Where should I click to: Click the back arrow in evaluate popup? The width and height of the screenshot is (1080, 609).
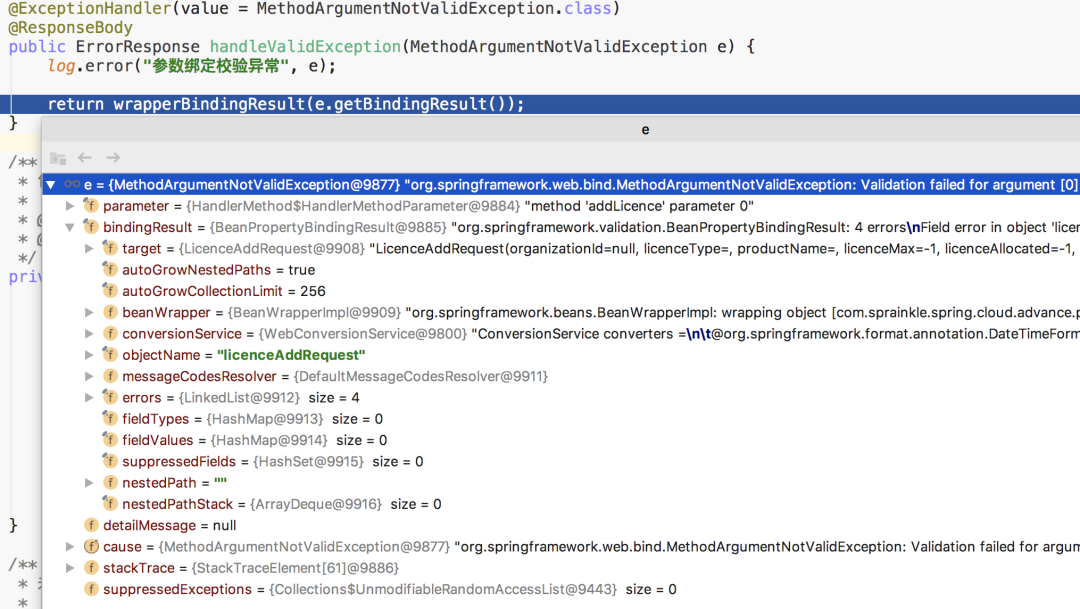coord(85,158)
